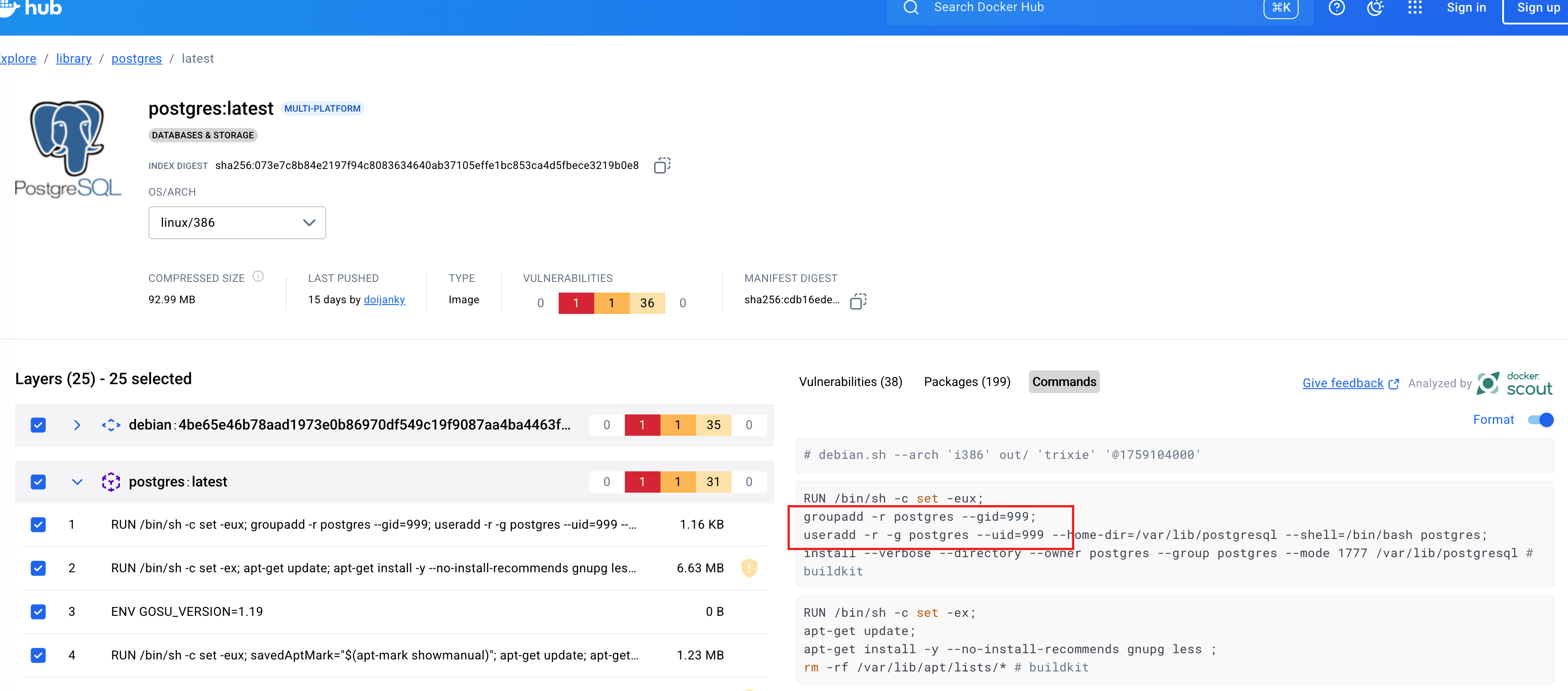Image resolution: width=1568 pixels, height=691 pixels.
Task: Open the apps grid menu icon
Action: click(x=1415, y=7)
